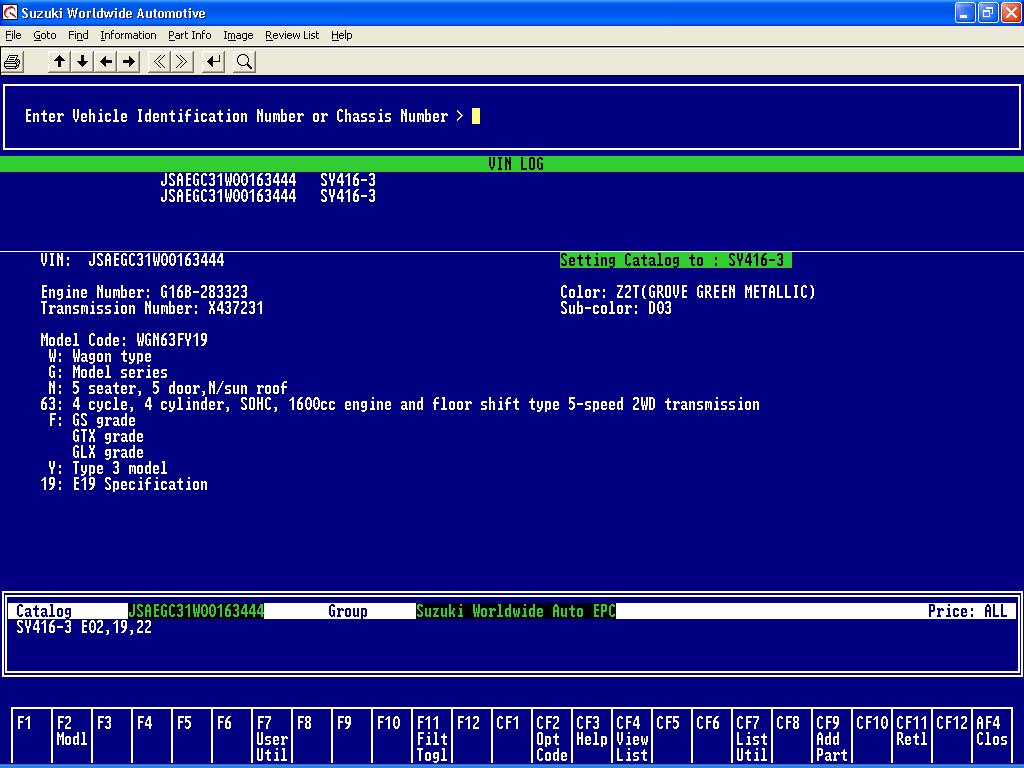Screen dimensions: 1024x768
Task: Click the up arrow toolbar button
Action: click(x=59, y=62)
